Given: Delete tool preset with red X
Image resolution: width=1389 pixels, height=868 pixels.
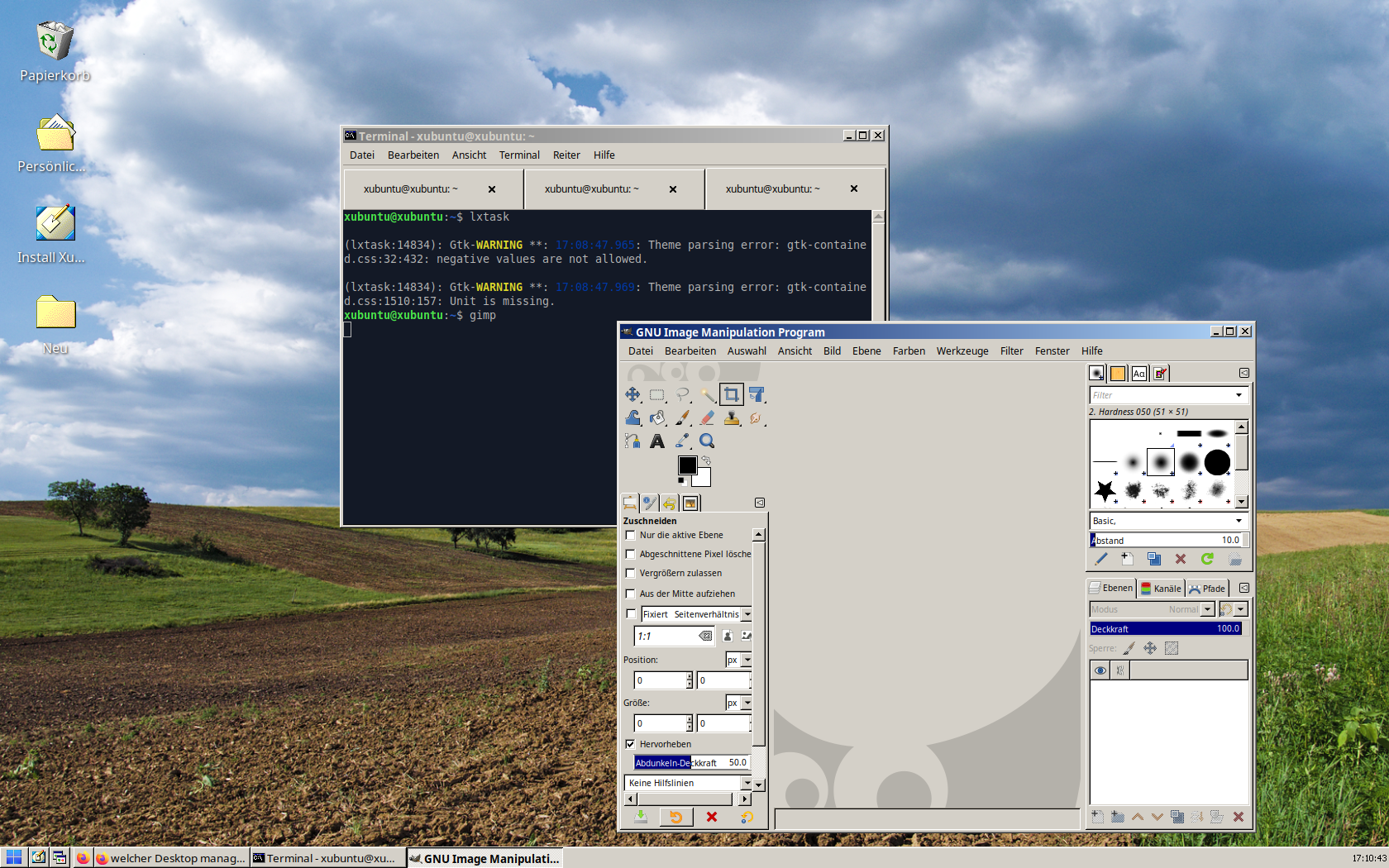Looking at the screenshot, I should (712, 817).
